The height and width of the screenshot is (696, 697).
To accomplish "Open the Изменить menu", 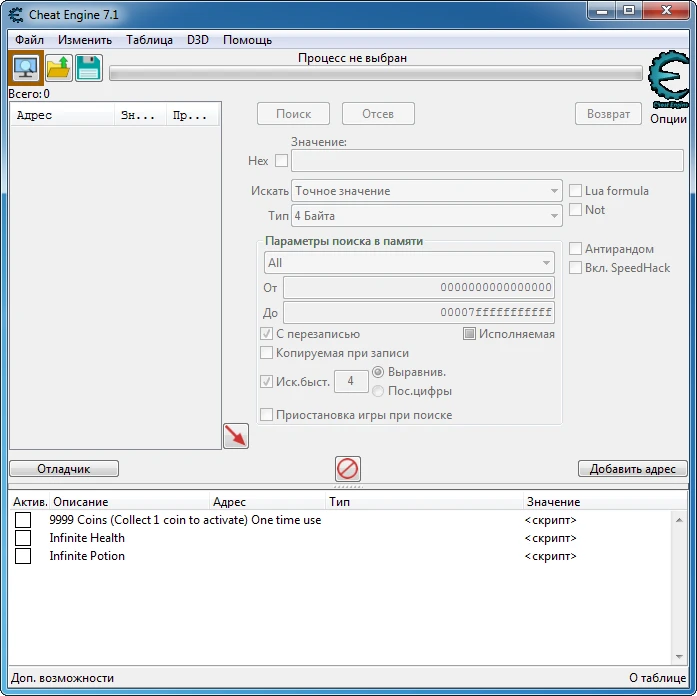I will coord(84,40).
